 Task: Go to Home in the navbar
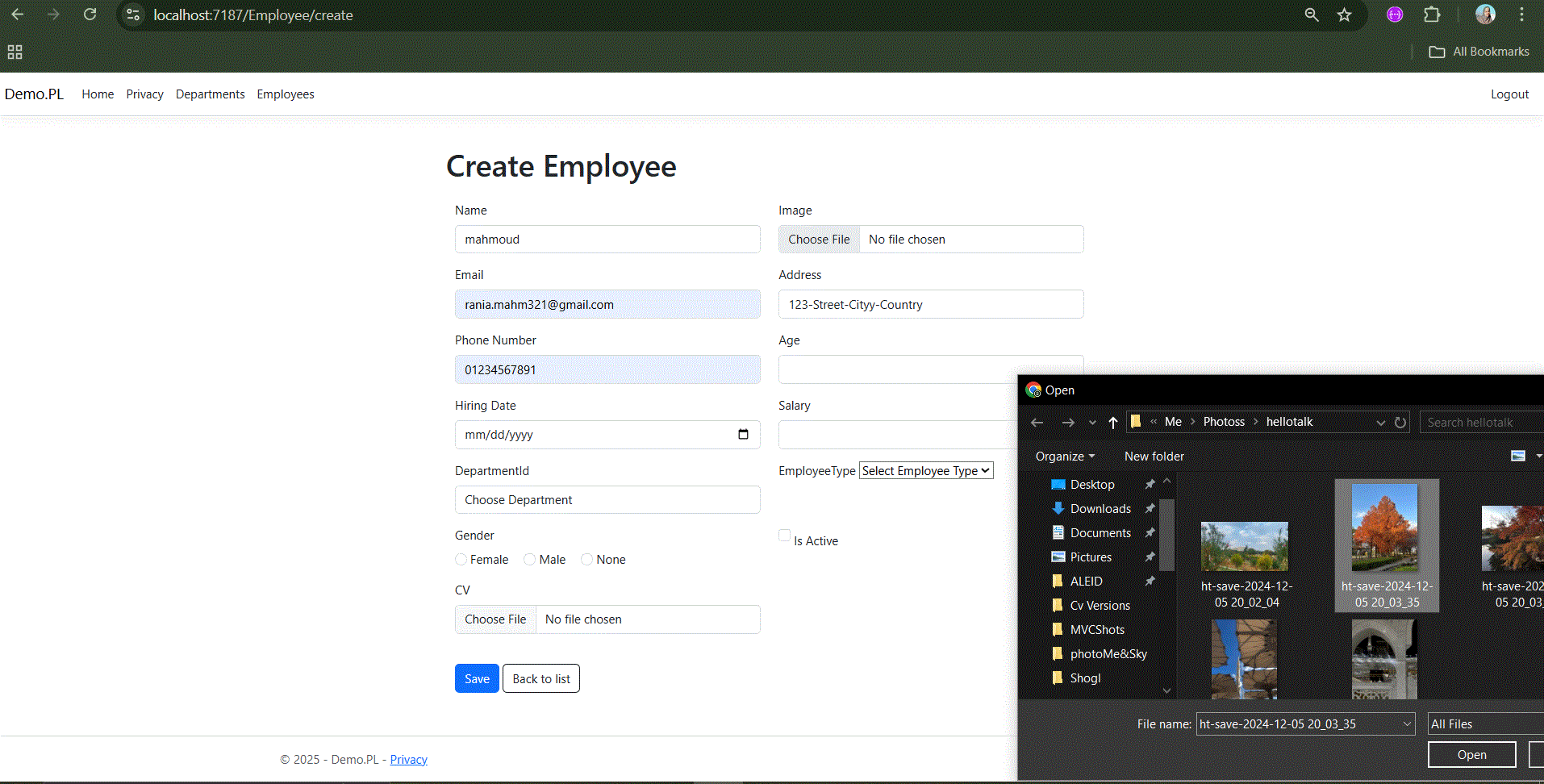click(98, 94)
